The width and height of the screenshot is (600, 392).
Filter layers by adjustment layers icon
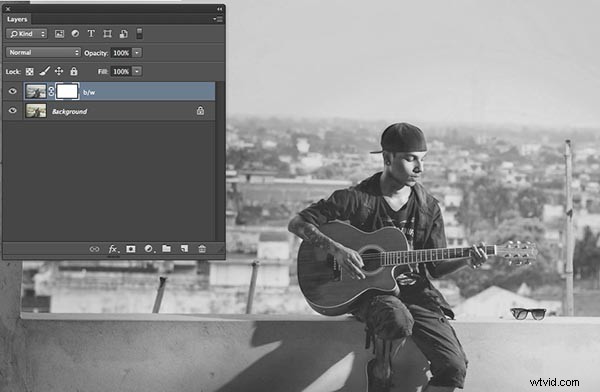pyautogui.click(x=75, y=34)
